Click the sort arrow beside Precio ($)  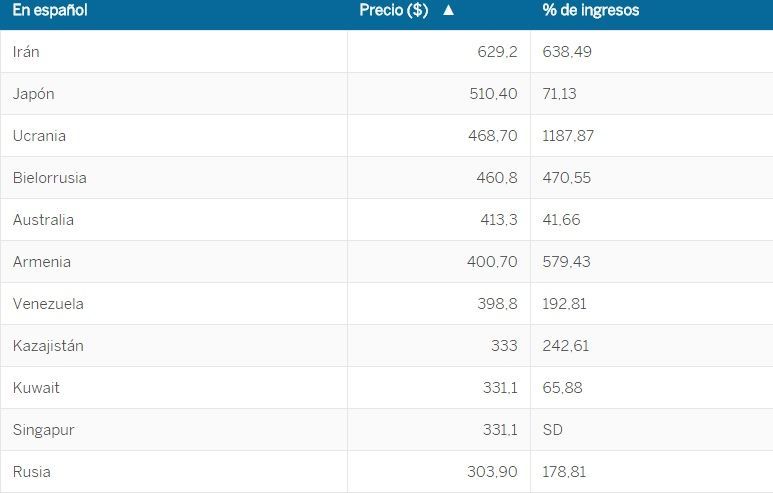point(448,11)
